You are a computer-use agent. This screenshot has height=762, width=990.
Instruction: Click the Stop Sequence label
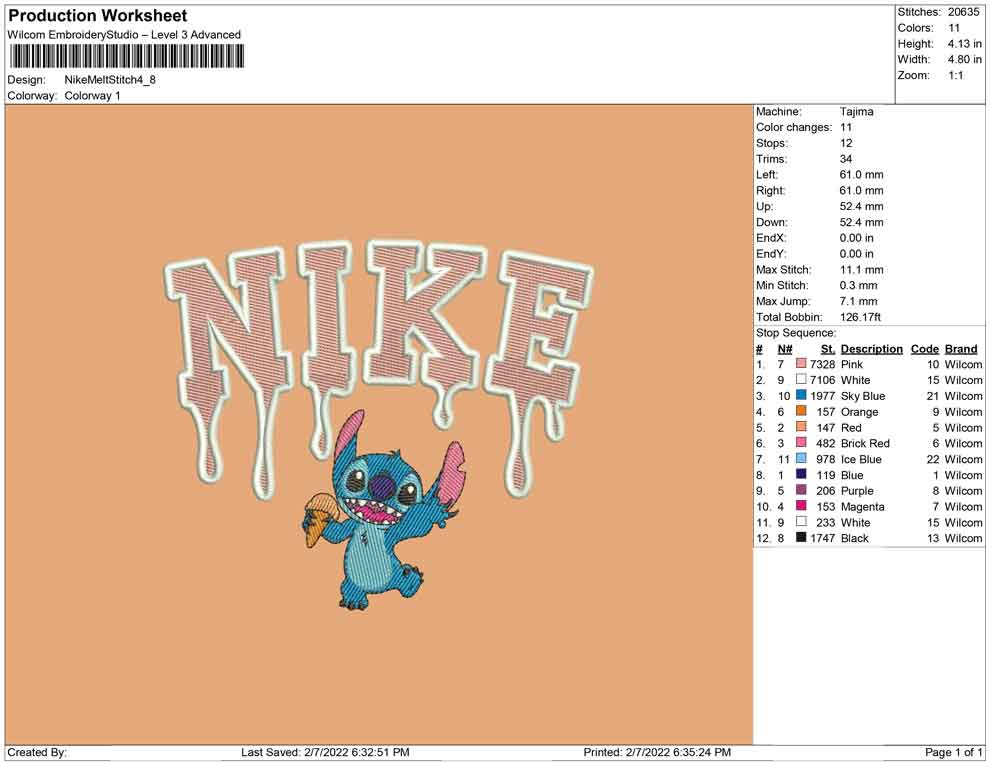coord(796,333)
